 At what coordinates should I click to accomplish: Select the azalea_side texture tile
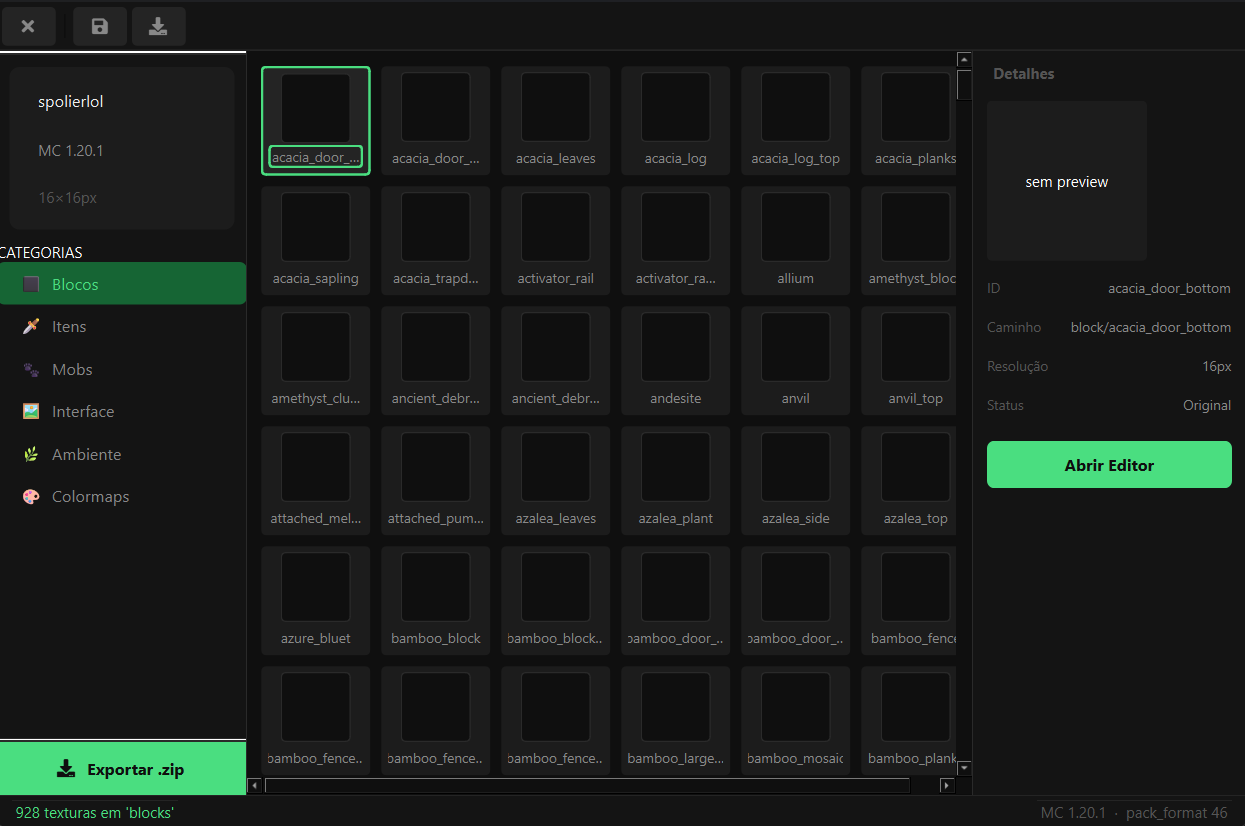tap(796, 481)
